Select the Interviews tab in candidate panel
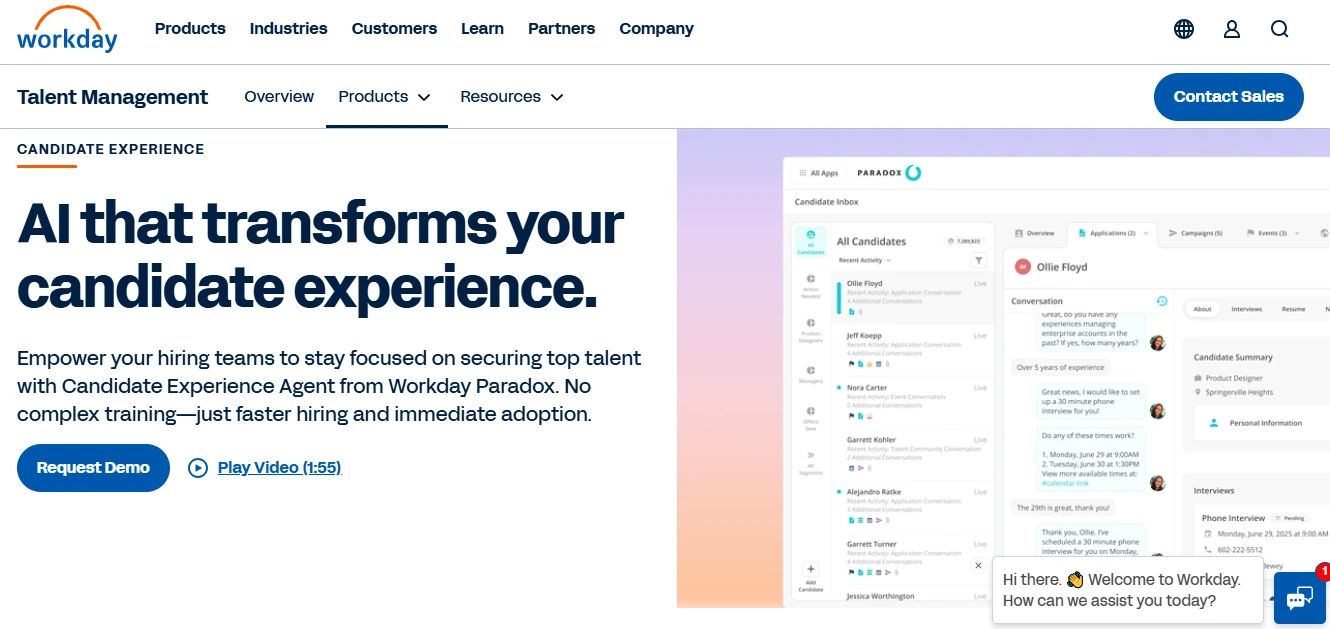The width and height of the screenshot is (1330, 629). [x=1246, y=309]
